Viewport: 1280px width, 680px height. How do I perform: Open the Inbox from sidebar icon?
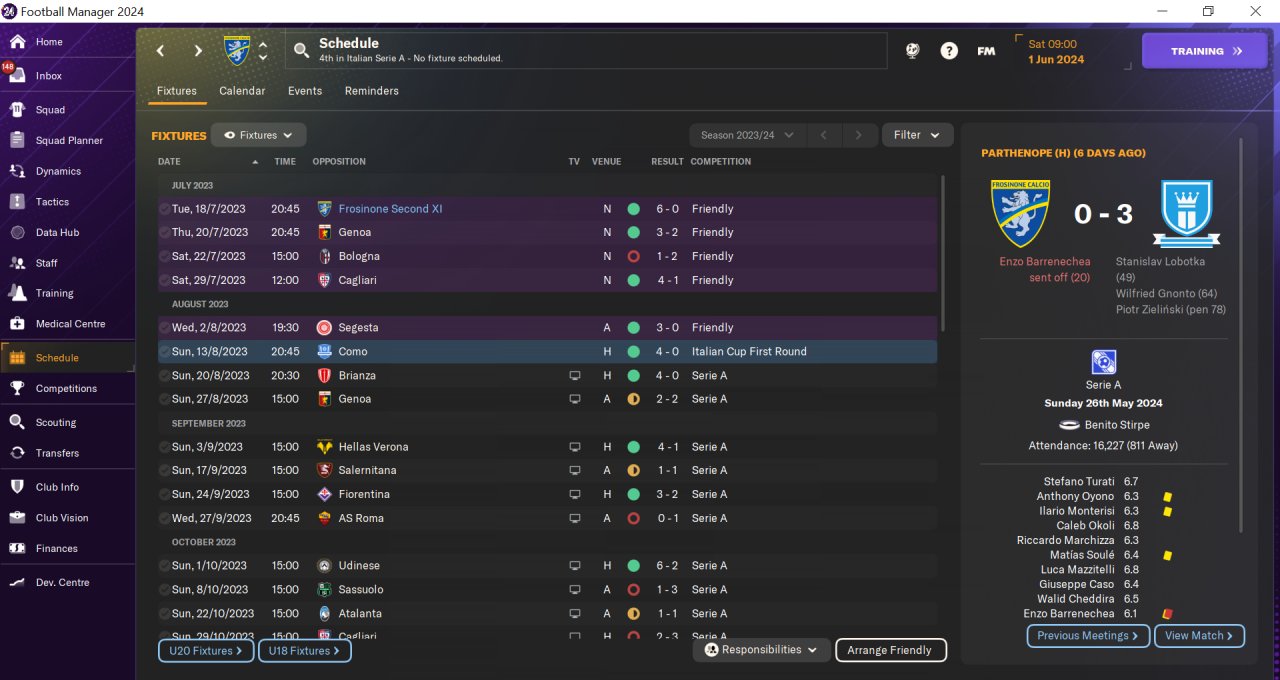[x=17, y=76]
